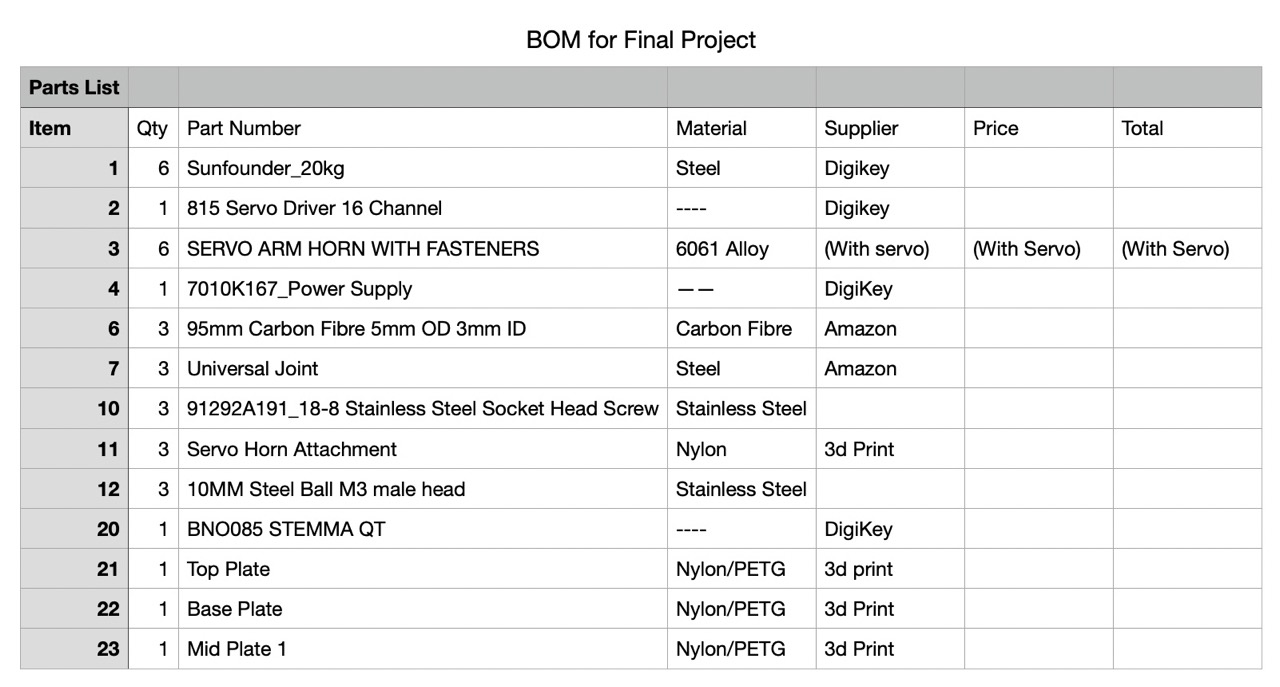
Task: Click the 91292A191 Socket Head Screw cell
Action: coord(423,408)
